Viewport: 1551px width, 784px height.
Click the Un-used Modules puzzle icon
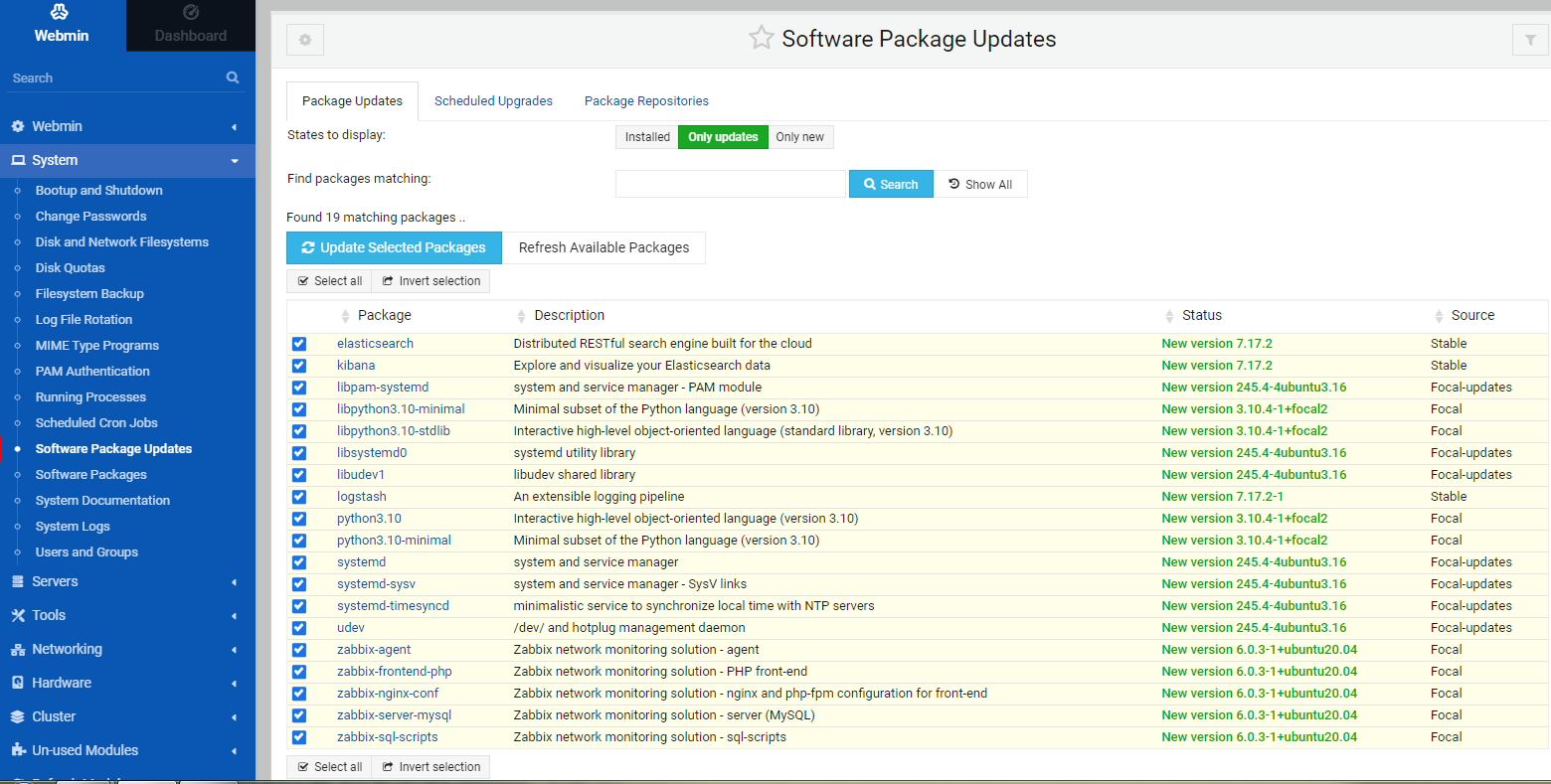coord(18,750)
